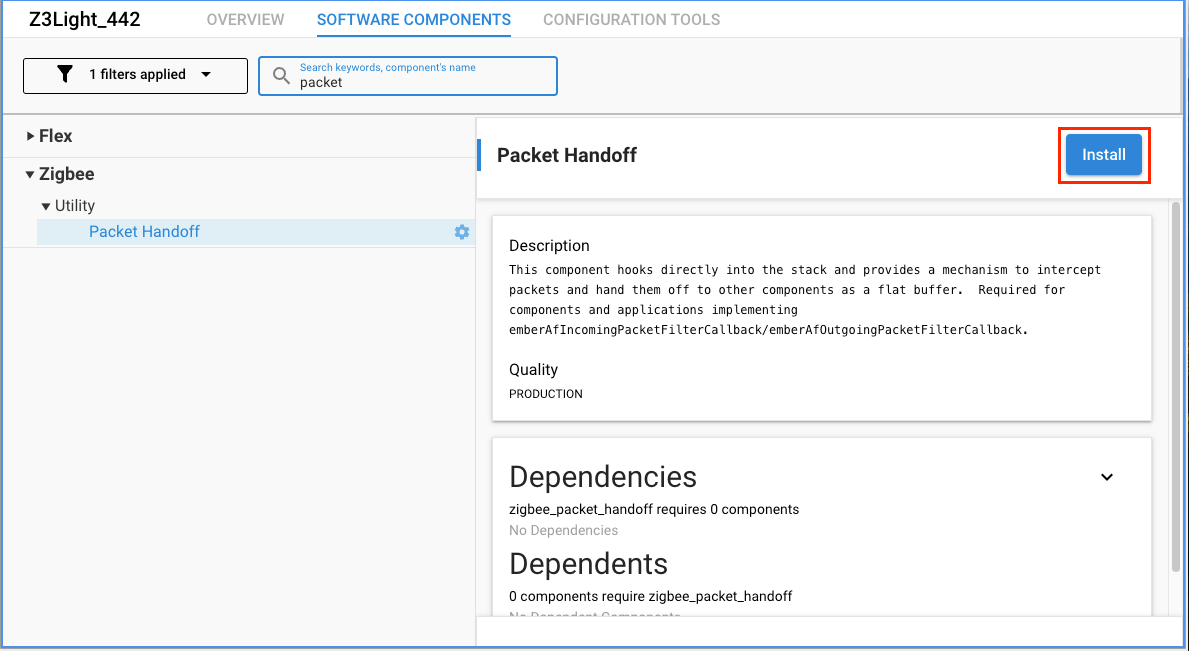Select the Software Components tab

tap(414, 20)
